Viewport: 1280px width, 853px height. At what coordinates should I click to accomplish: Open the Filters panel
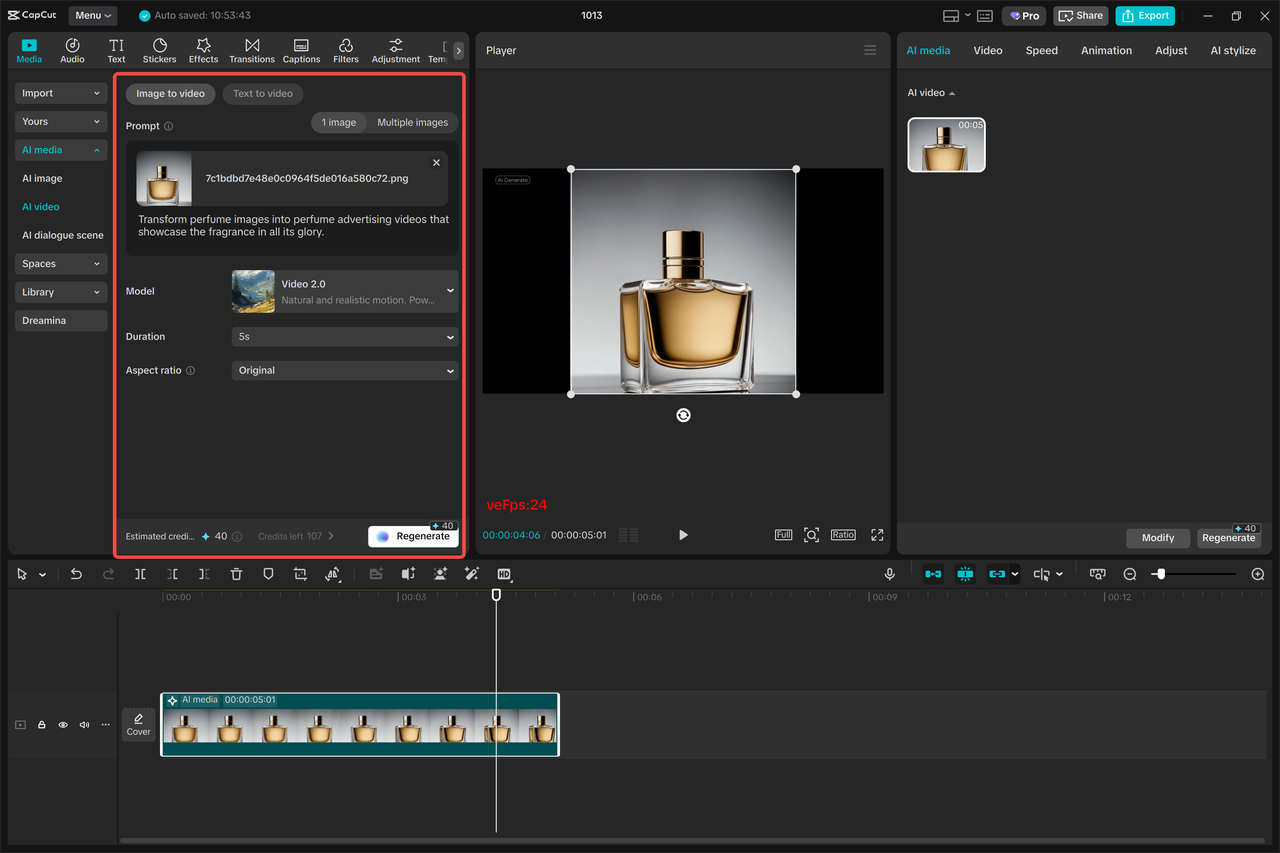click(345, 50)
